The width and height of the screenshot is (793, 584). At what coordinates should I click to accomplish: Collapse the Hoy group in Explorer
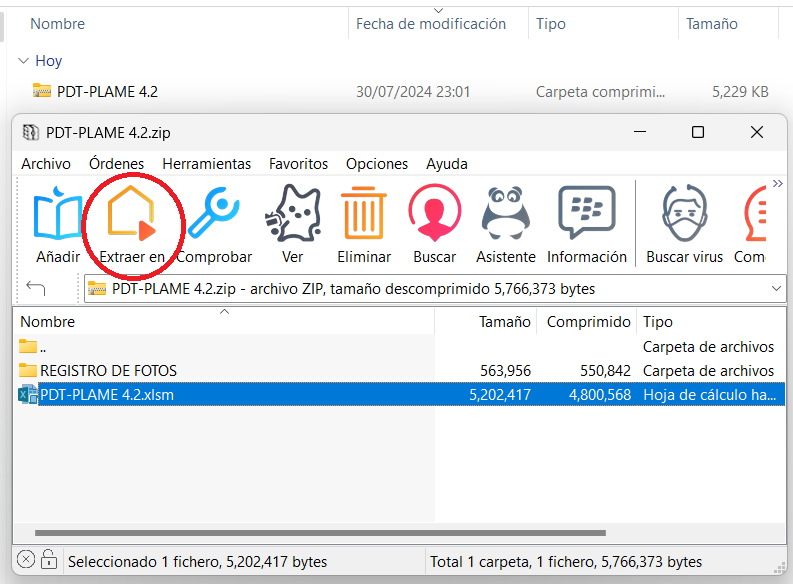[23, 61]
